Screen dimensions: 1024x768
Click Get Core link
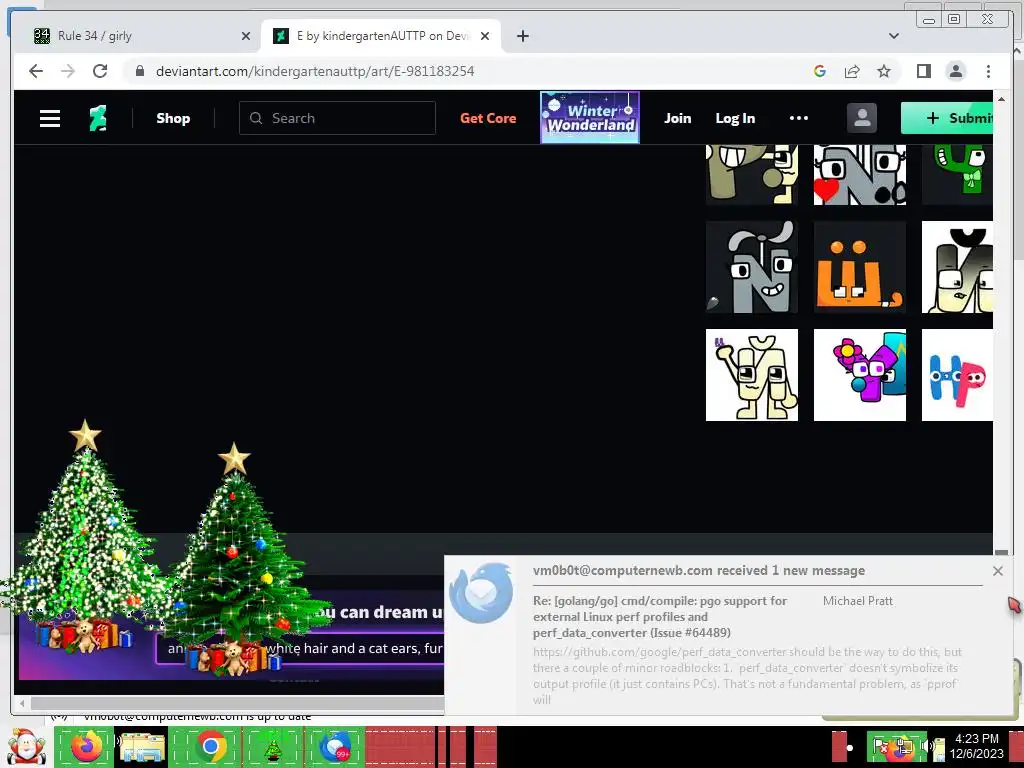(488, 118)
